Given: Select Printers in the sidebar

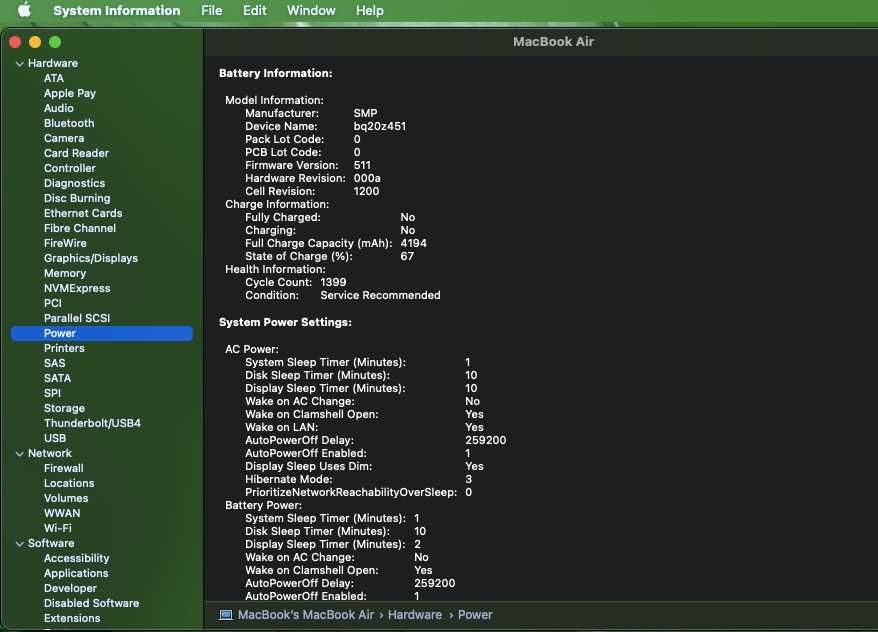Looking at the screenshot, I should pos(64,348).
